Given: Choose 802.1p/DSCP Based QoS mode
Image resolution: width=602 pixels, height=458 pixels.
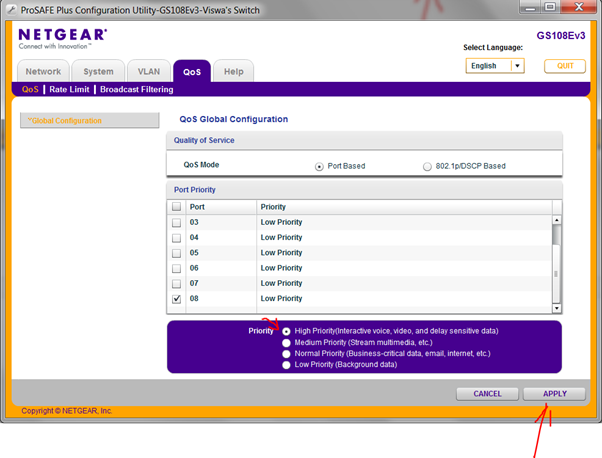Looking at the screenshot, I should point(427,167).
